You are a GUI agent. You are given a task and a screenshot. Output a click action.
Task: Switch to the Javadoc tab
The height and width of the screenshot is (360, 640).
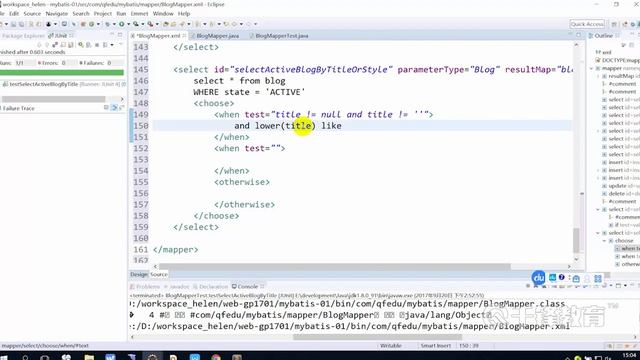[x=177, y=287]
